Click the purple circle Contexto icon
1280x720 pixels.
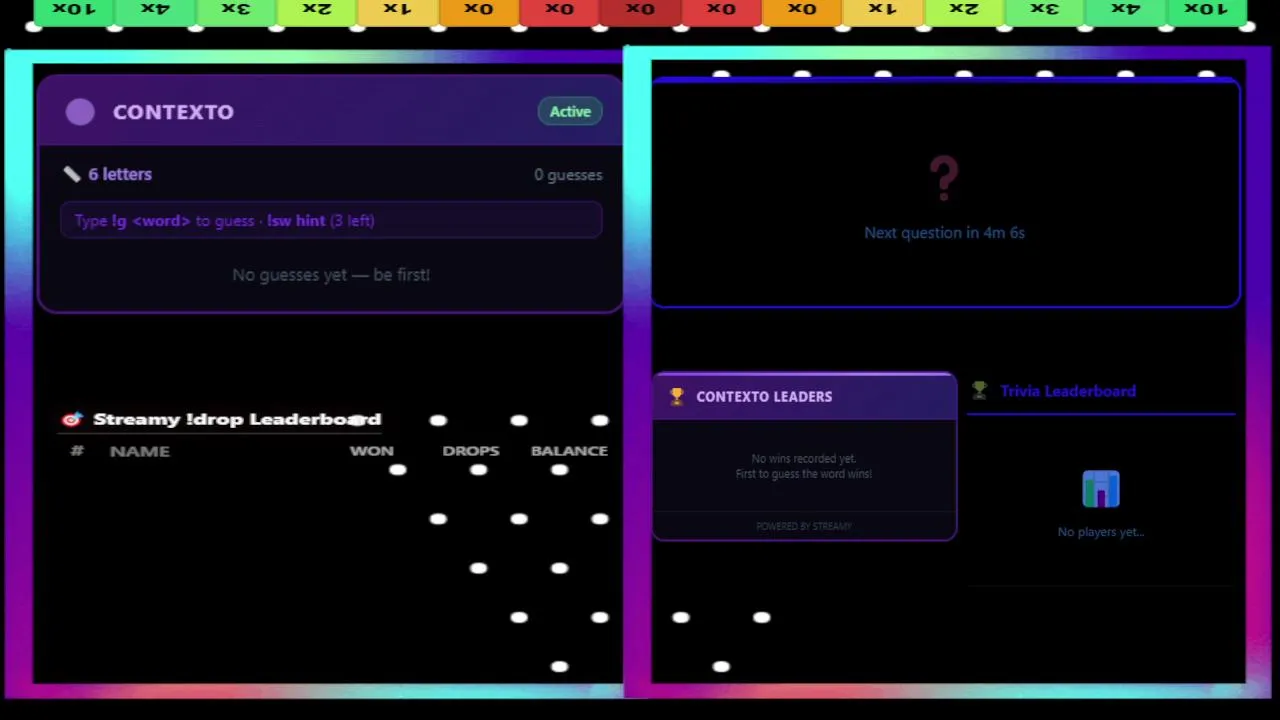pos(80,112)
